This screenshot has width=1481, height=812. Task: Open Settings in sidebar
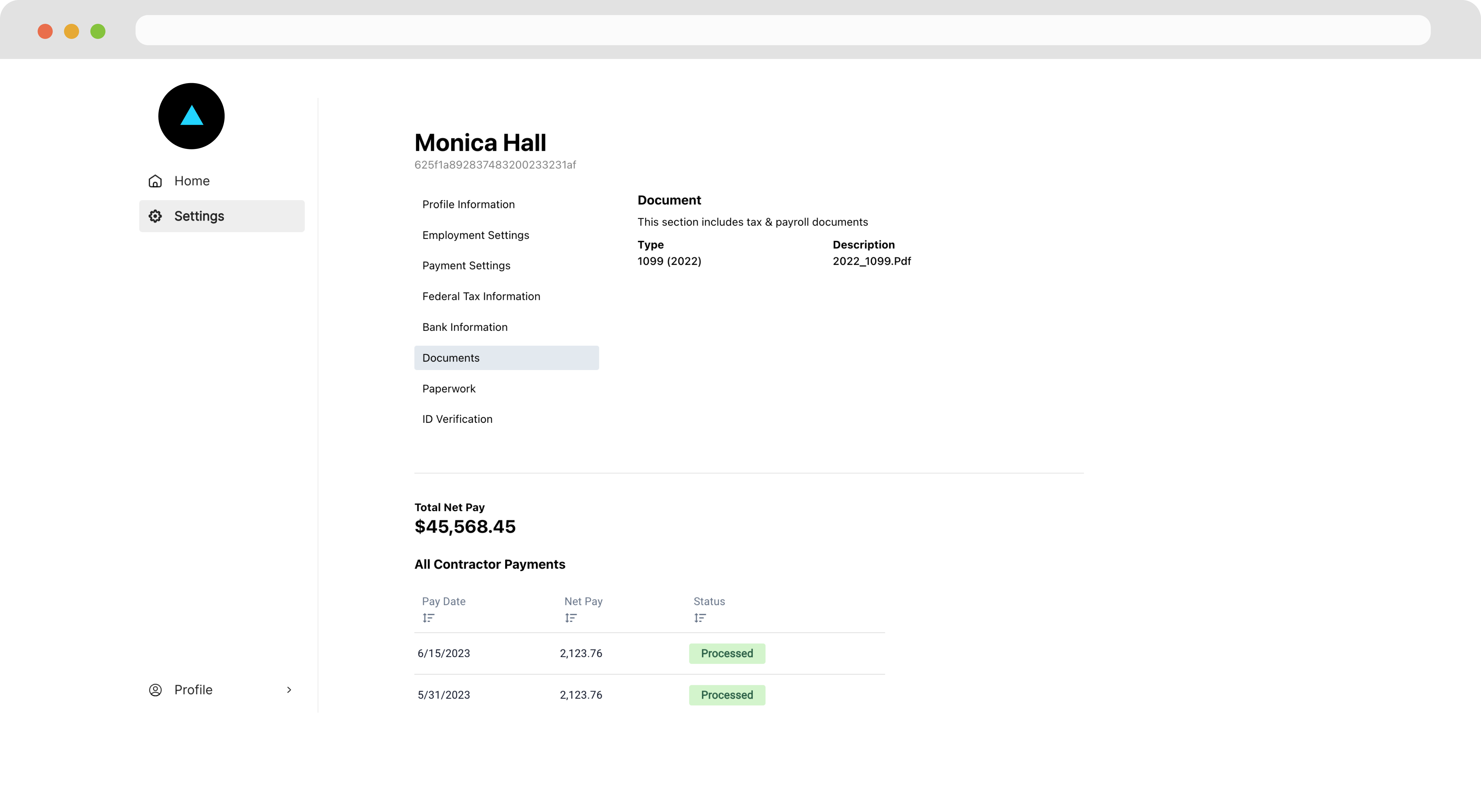tap(222, 216)
